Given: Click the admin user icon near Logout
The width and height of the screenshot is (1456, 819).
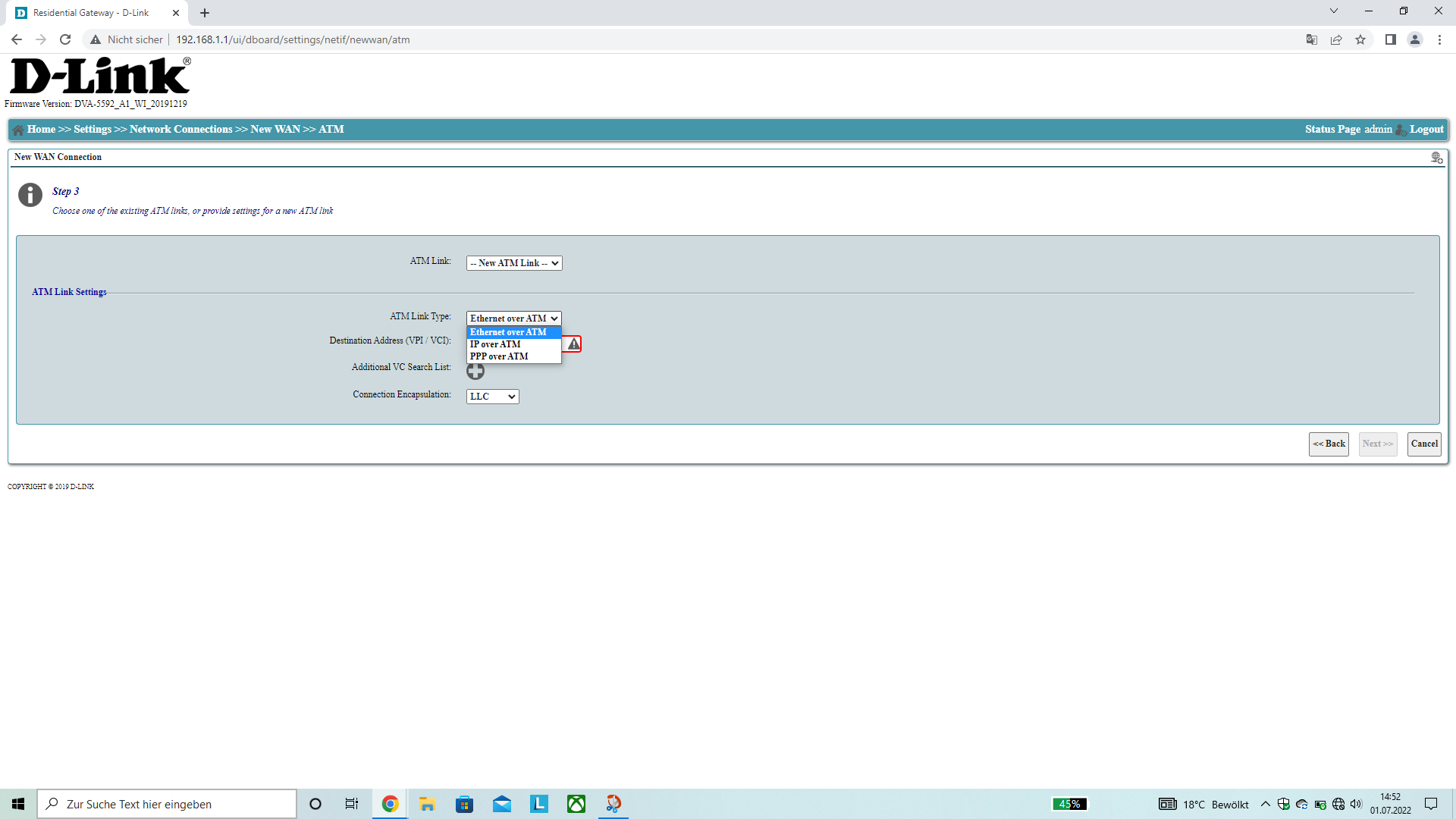Looking at the screenshot, I should 1401,130.
